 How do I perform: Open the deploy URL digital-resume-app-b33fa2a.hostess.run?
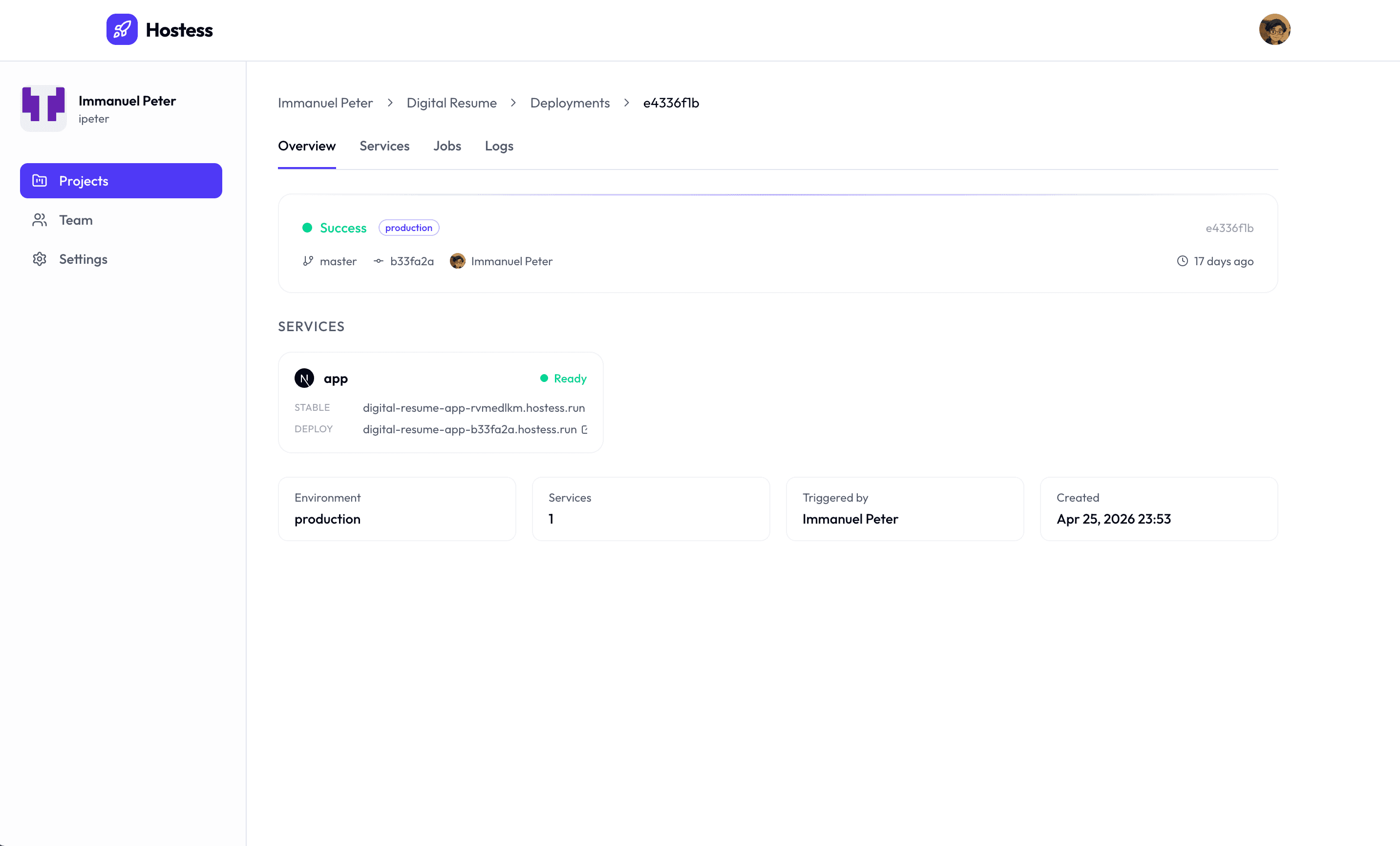point(470,429)
